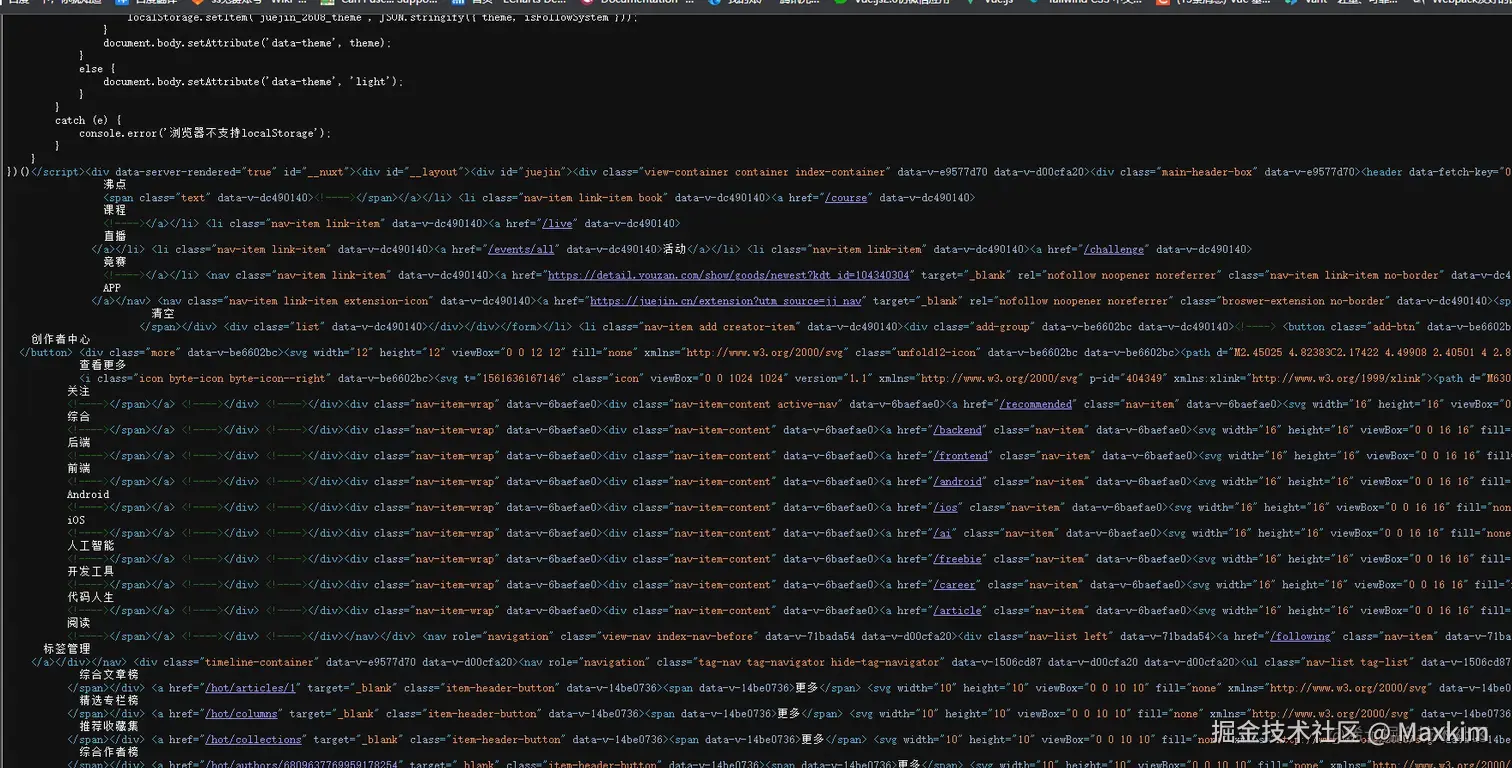Open the detail.youzan.com goods link

(x=729, y=276)
